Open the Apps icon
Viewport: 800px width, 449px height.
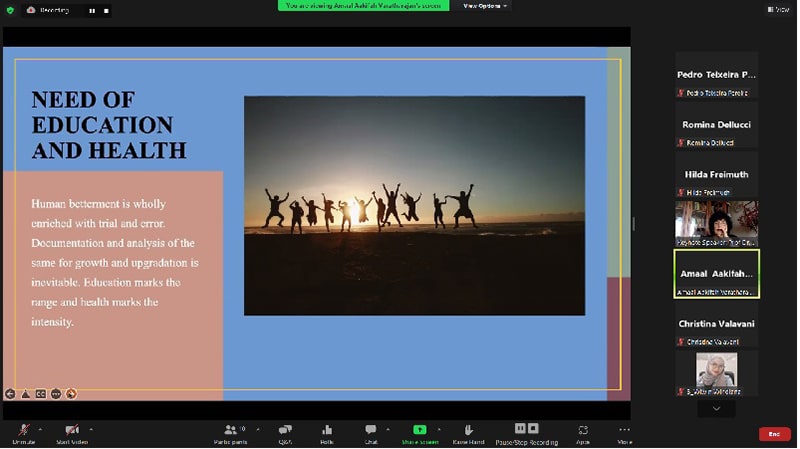[583, 430]
